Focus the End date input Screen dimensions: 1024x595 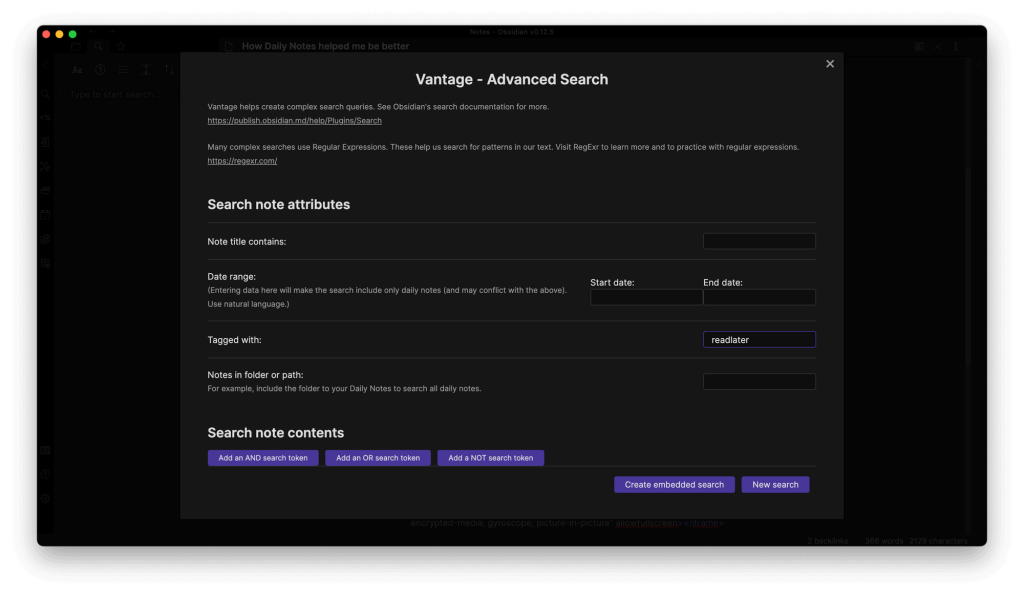tap(759, 297)
